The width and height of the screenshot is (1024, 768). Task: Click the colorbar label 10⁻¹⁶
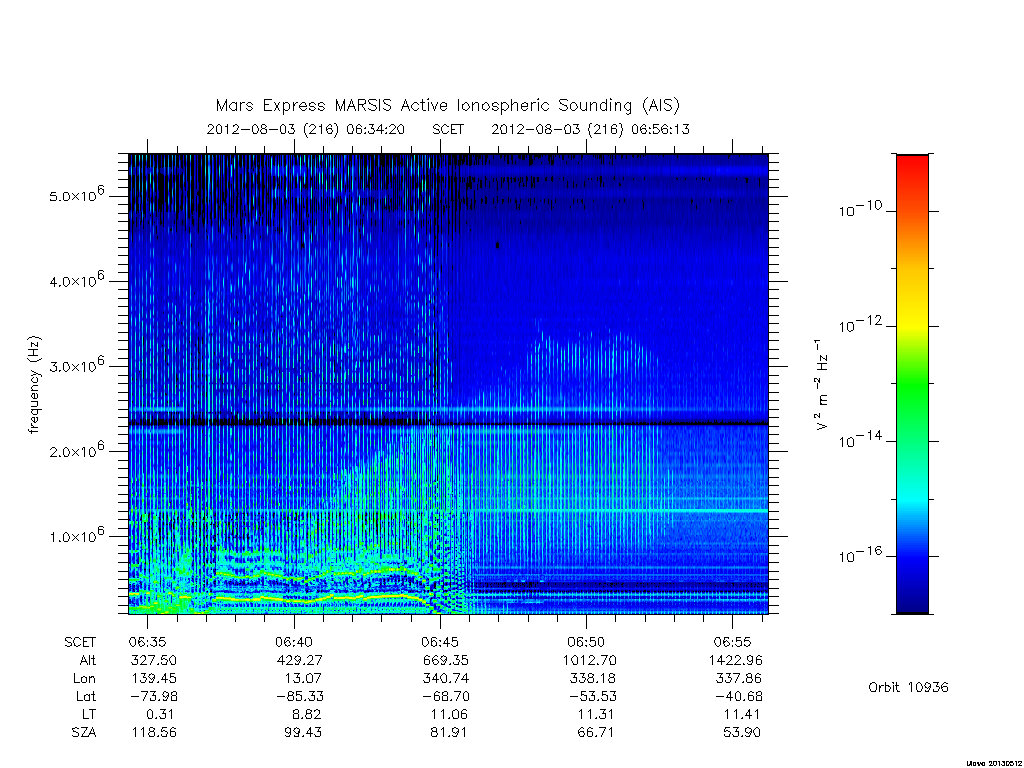859,554
